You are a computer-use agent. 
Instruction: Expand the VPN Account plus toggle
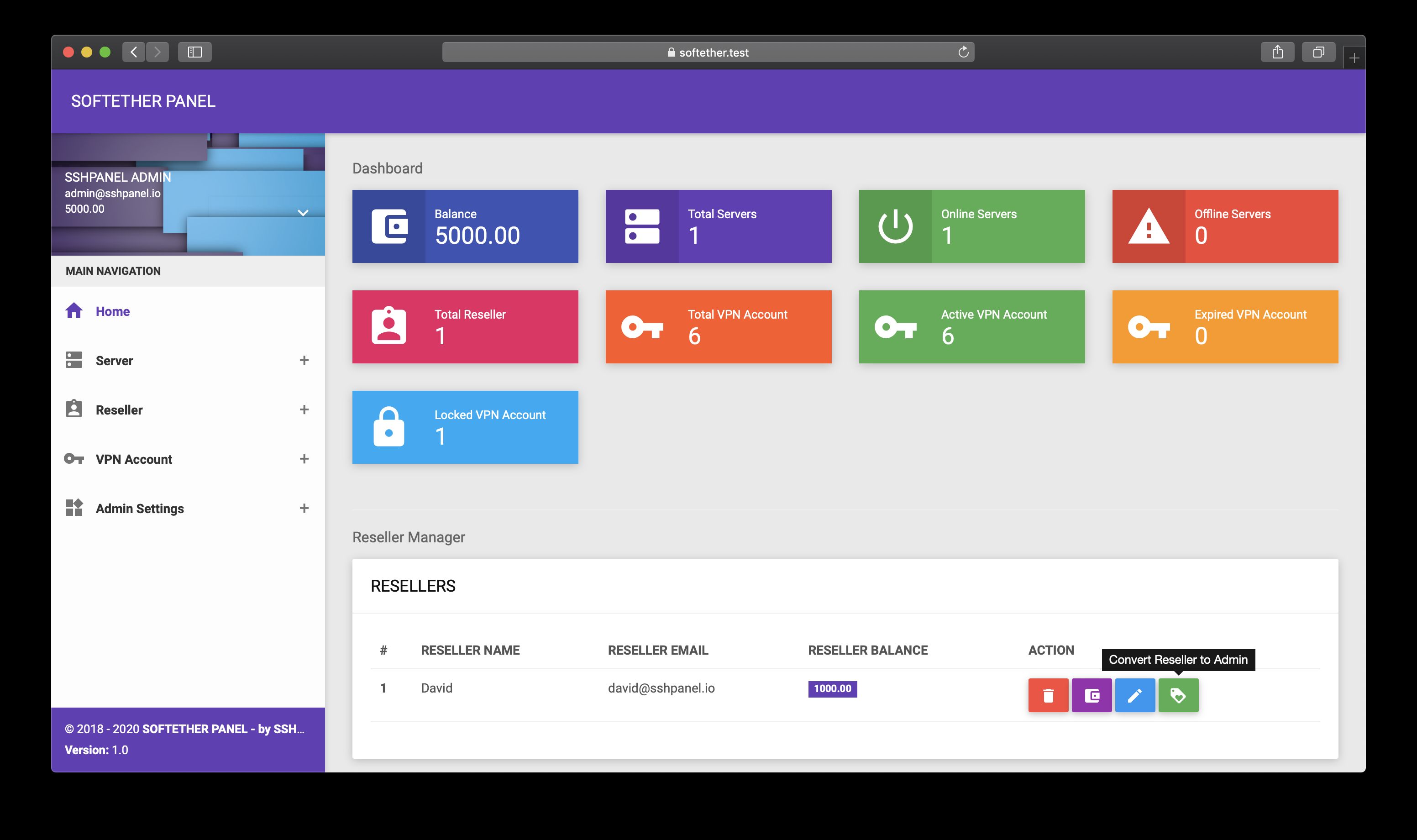(304, 459)
